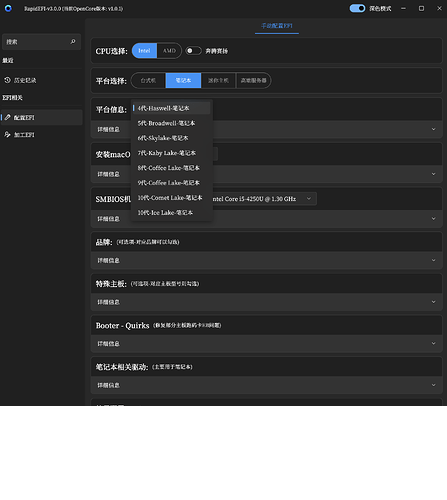
Task: Pick 7代-Kaby Lake-笔记本 from the list
Action: tap(172, 153)
